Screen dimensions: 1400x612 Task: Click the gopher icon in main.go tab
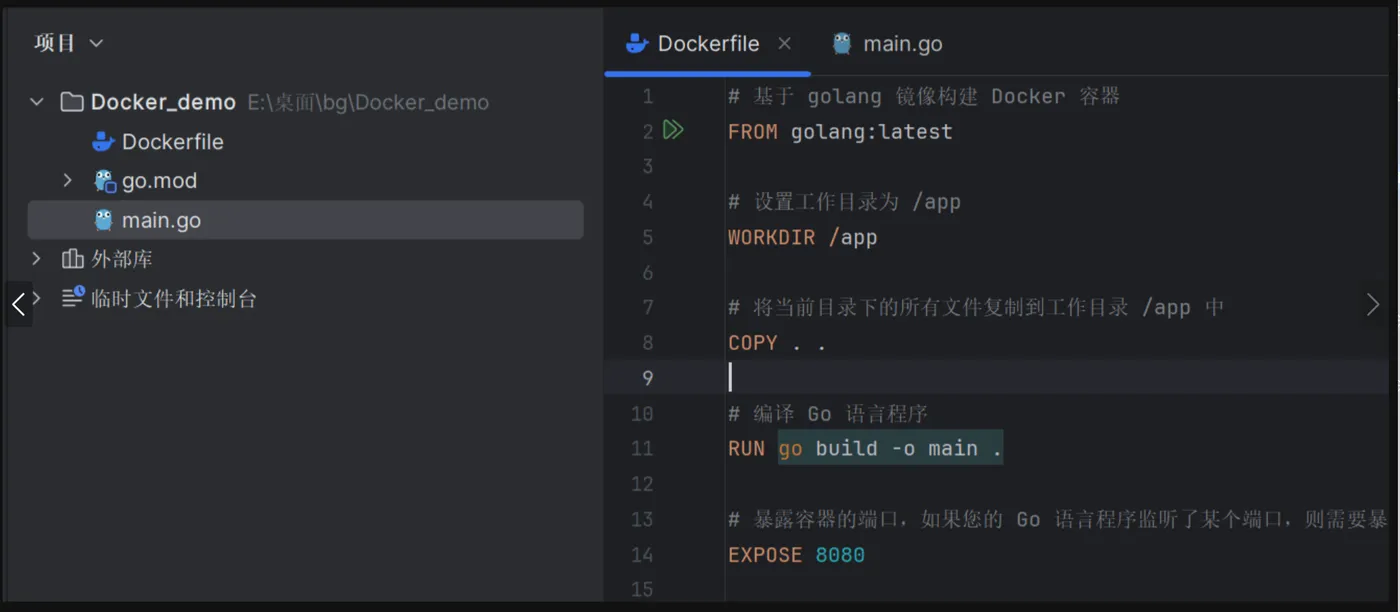click(x=842, y=43)
